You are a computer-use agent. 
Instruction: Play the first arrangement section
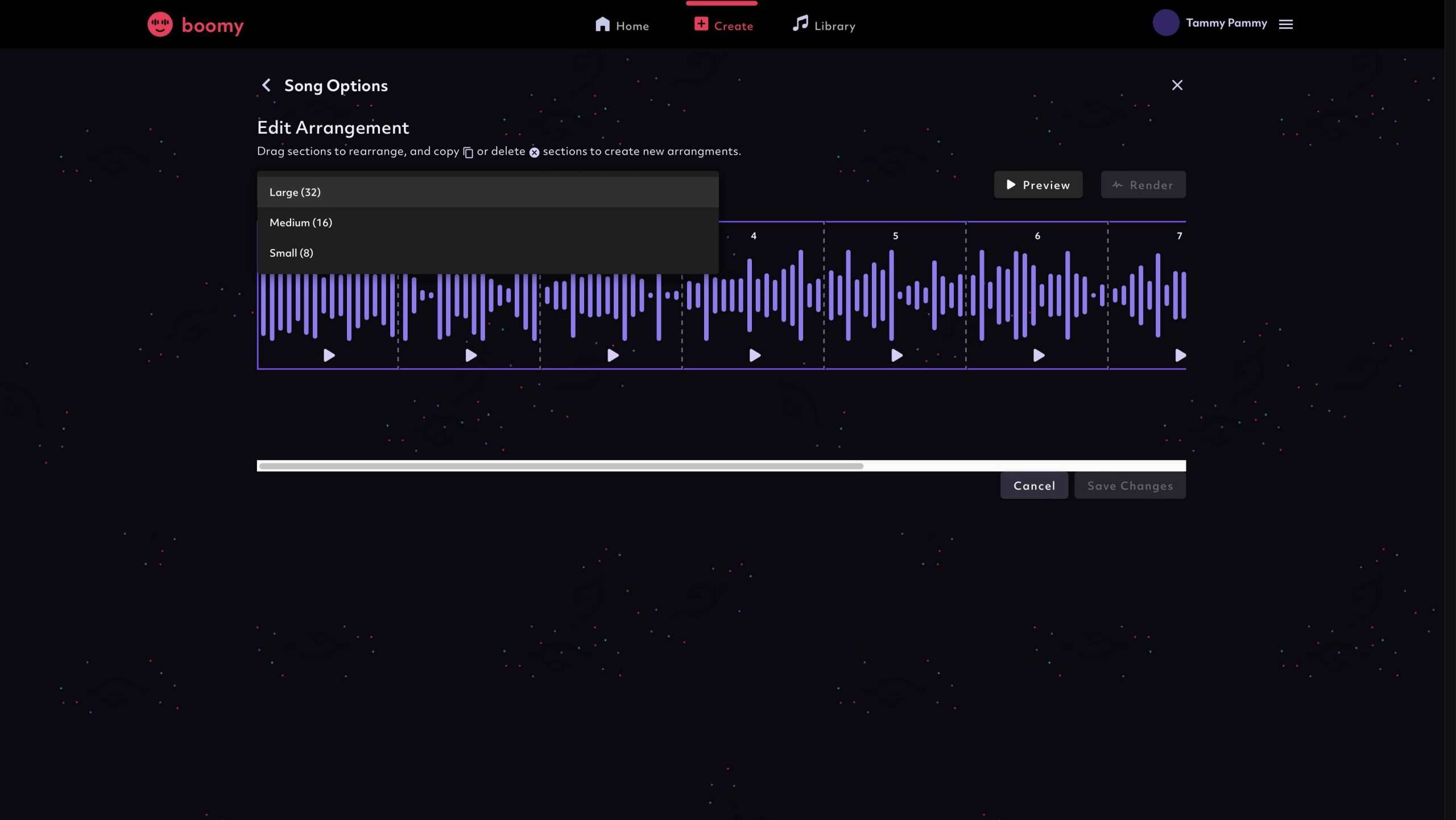coord(329,355)
